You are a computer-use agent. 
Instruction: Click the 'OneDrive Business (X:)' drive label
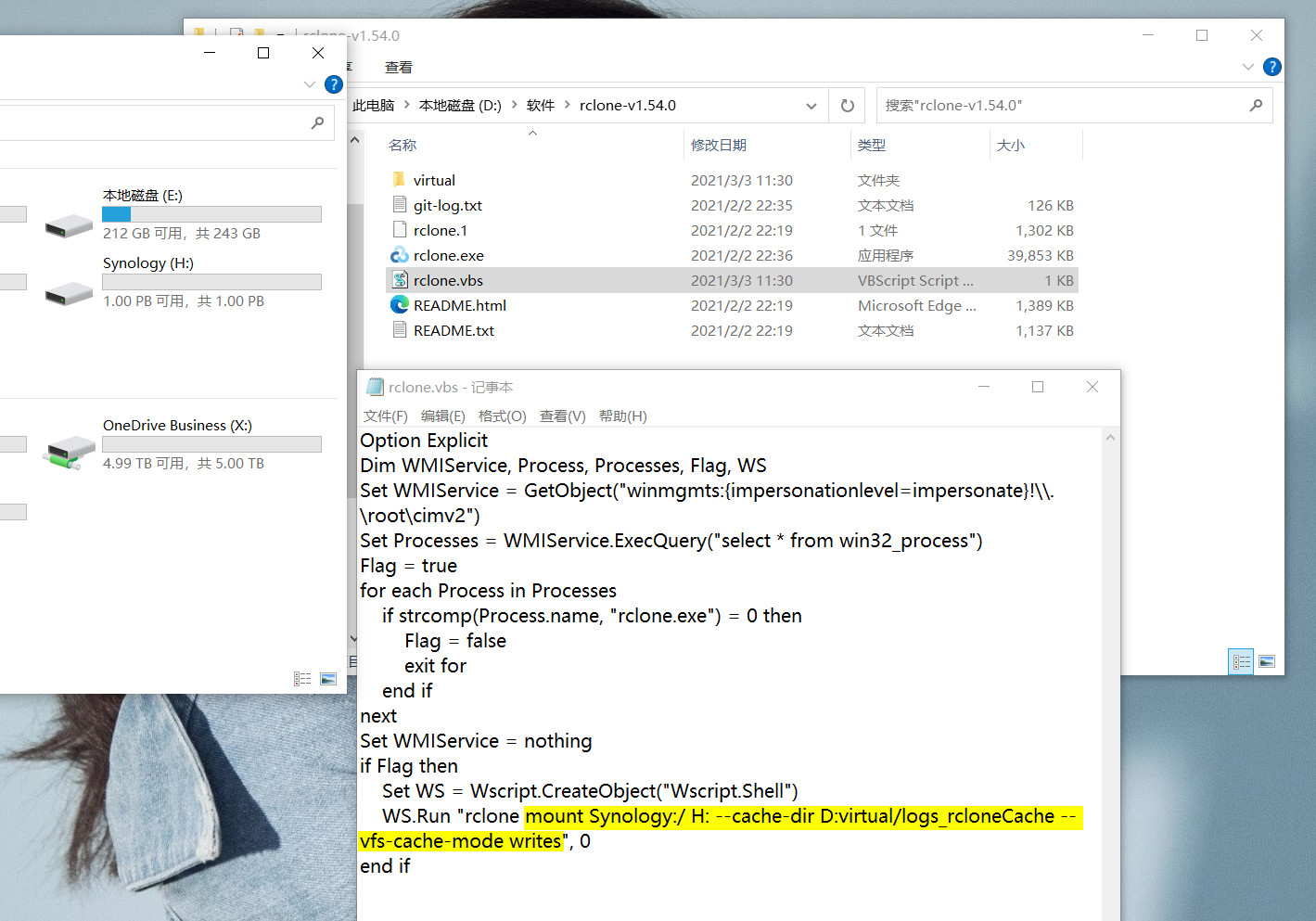coord(177,426)
